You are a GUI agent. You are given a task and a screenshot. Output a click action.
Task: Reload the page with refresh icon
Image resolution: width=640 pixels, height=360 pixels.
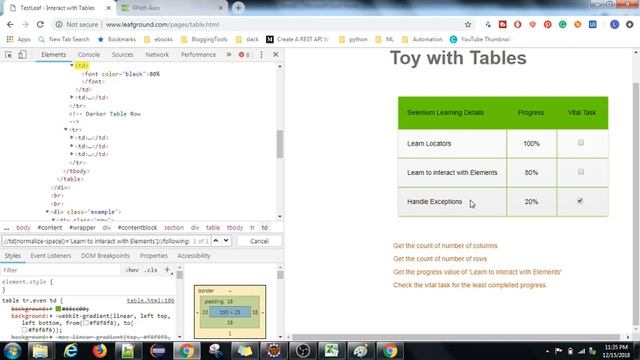[40, 24]
